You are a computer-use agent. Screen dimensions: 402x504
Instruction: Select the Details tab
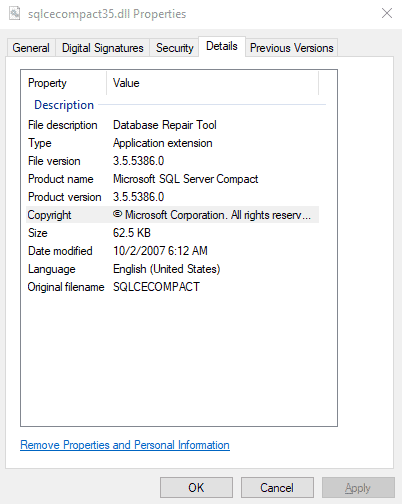point(222,46)
